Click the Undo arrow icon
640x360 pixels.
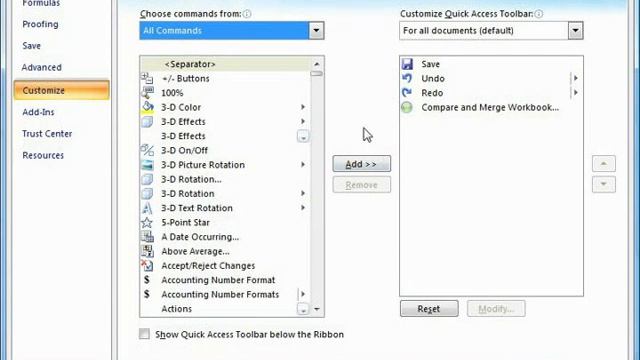407,78
